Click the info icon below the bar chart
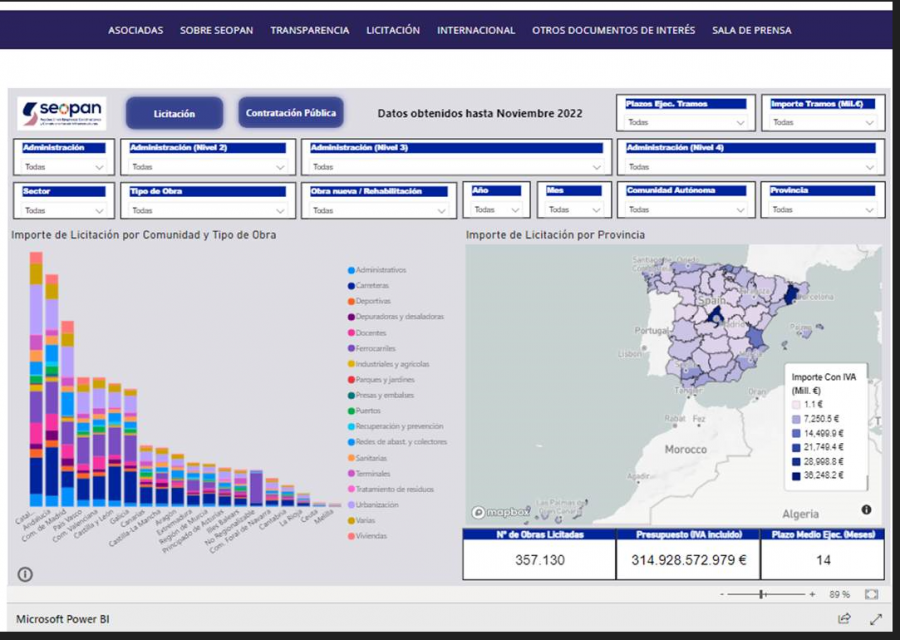This screenshot has width=900, height=640. (x=25, y=574)
